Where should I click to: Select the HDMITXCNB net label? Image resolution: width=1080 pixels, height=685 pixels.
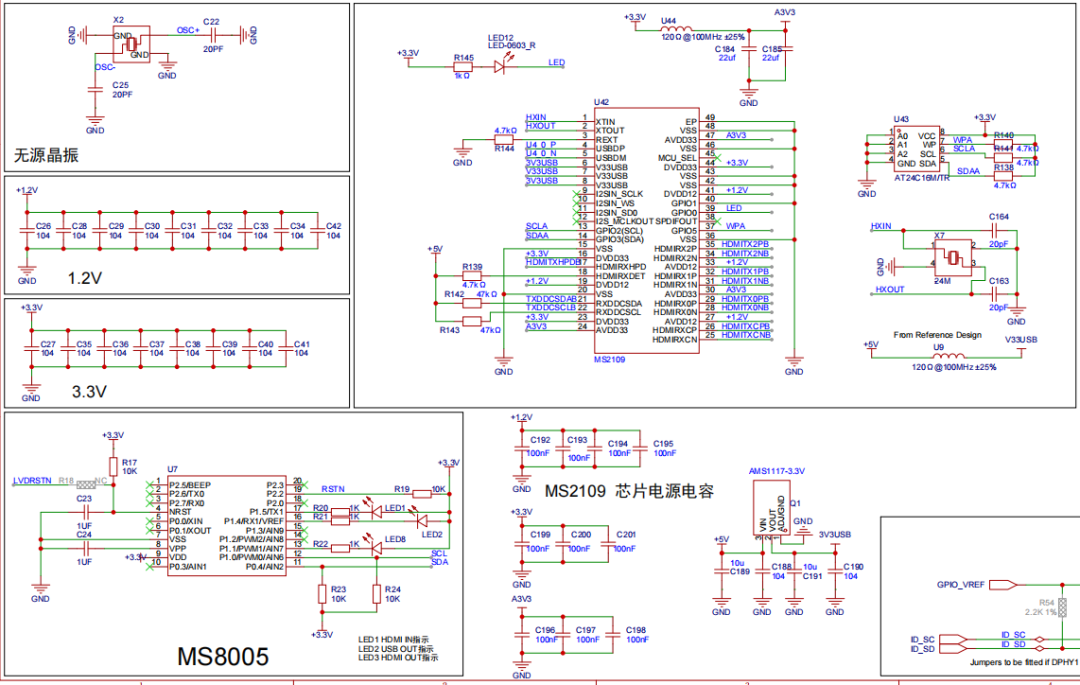coord(745,335)
